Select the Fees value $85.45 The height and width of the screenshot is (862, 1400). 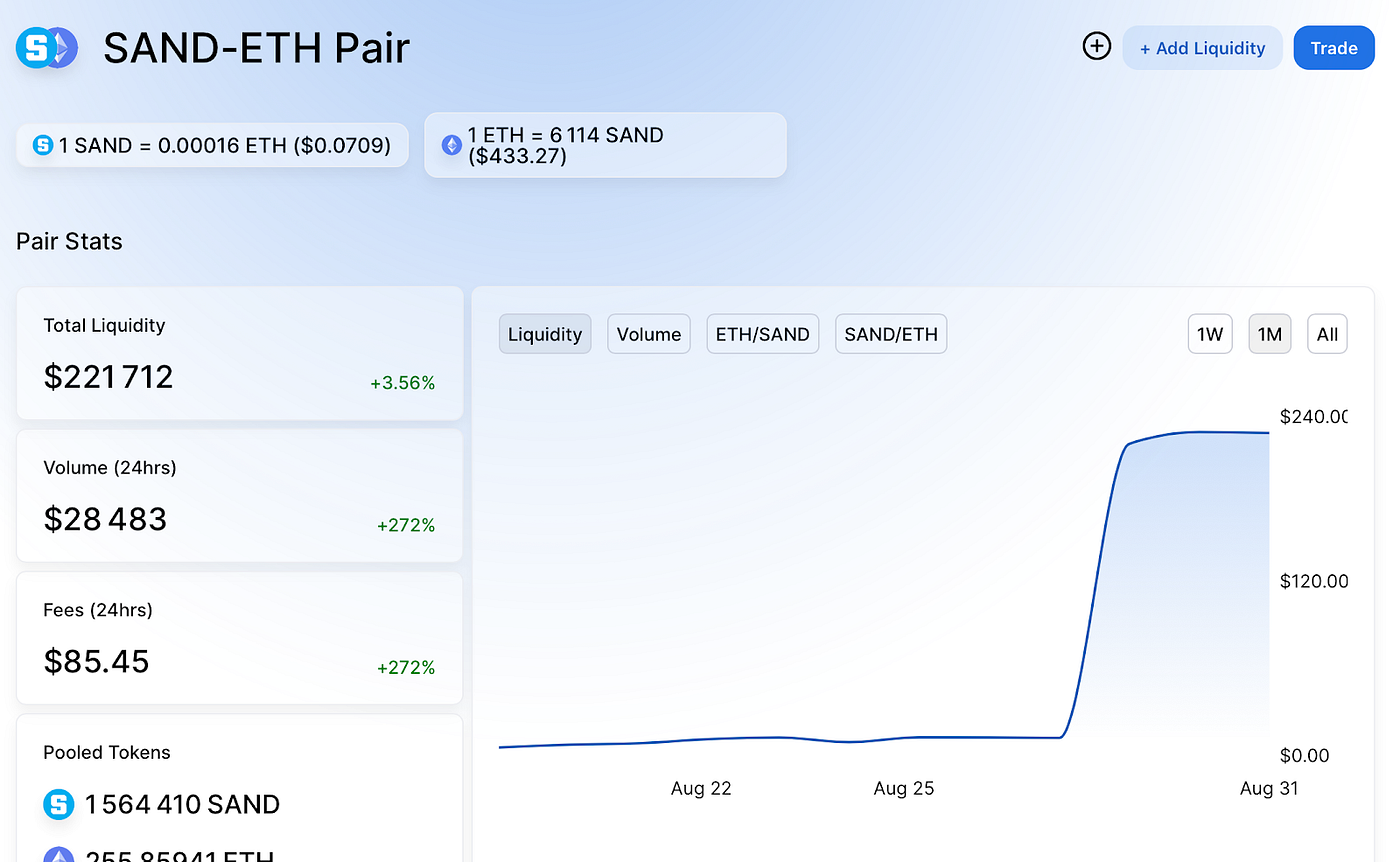(x=96, y=661)
